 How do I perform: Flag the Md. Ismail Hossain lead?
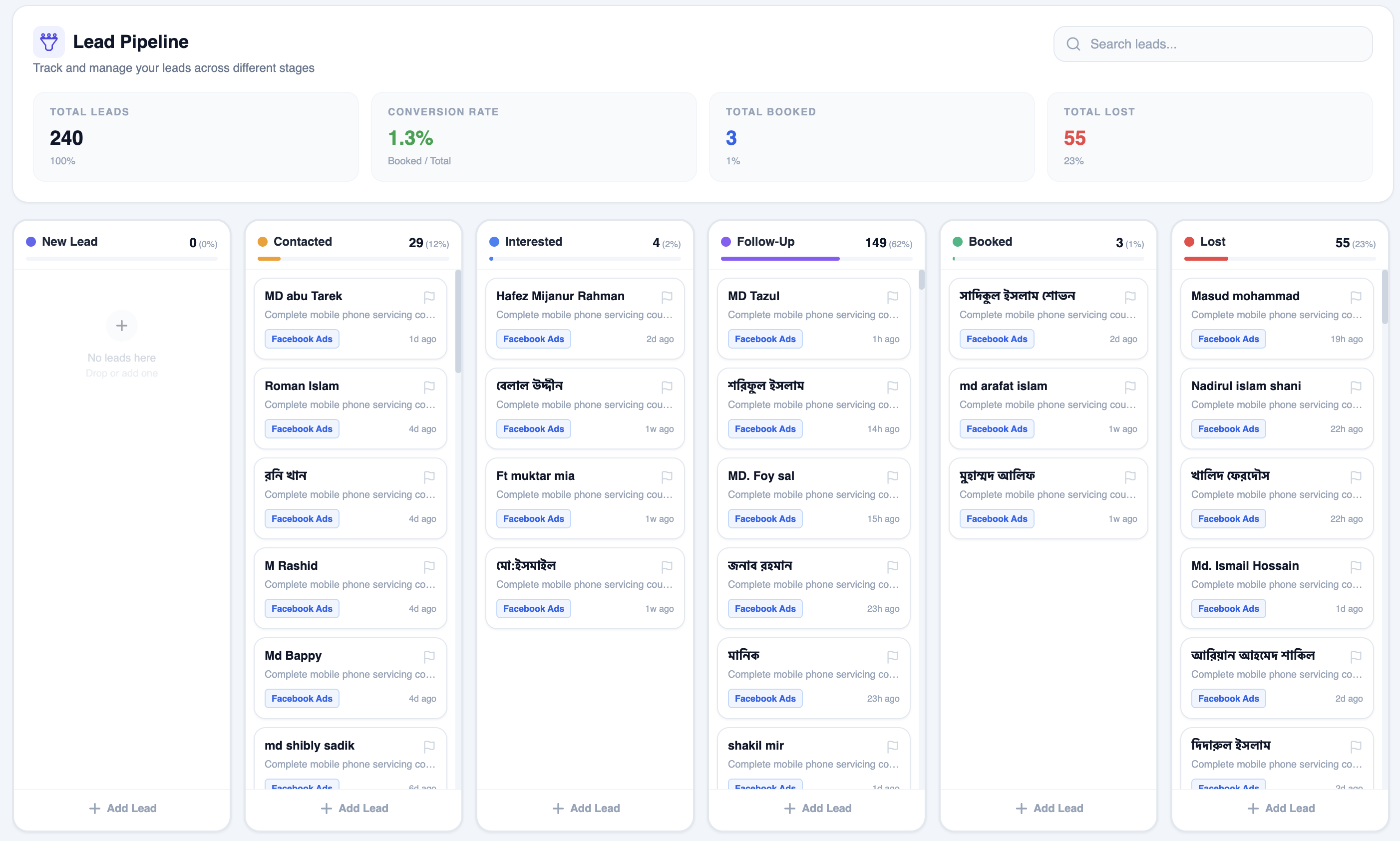[x=1356, y=567]
